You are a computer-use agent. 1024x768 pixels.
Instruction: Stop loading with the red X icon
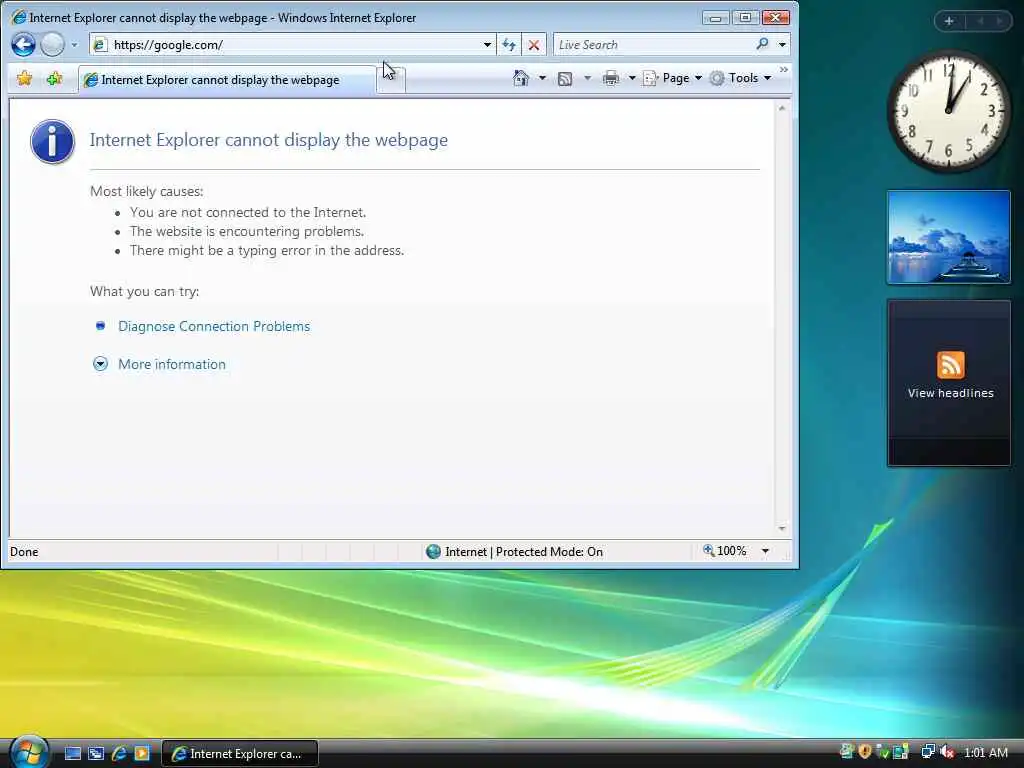click(x=534, y=44)
